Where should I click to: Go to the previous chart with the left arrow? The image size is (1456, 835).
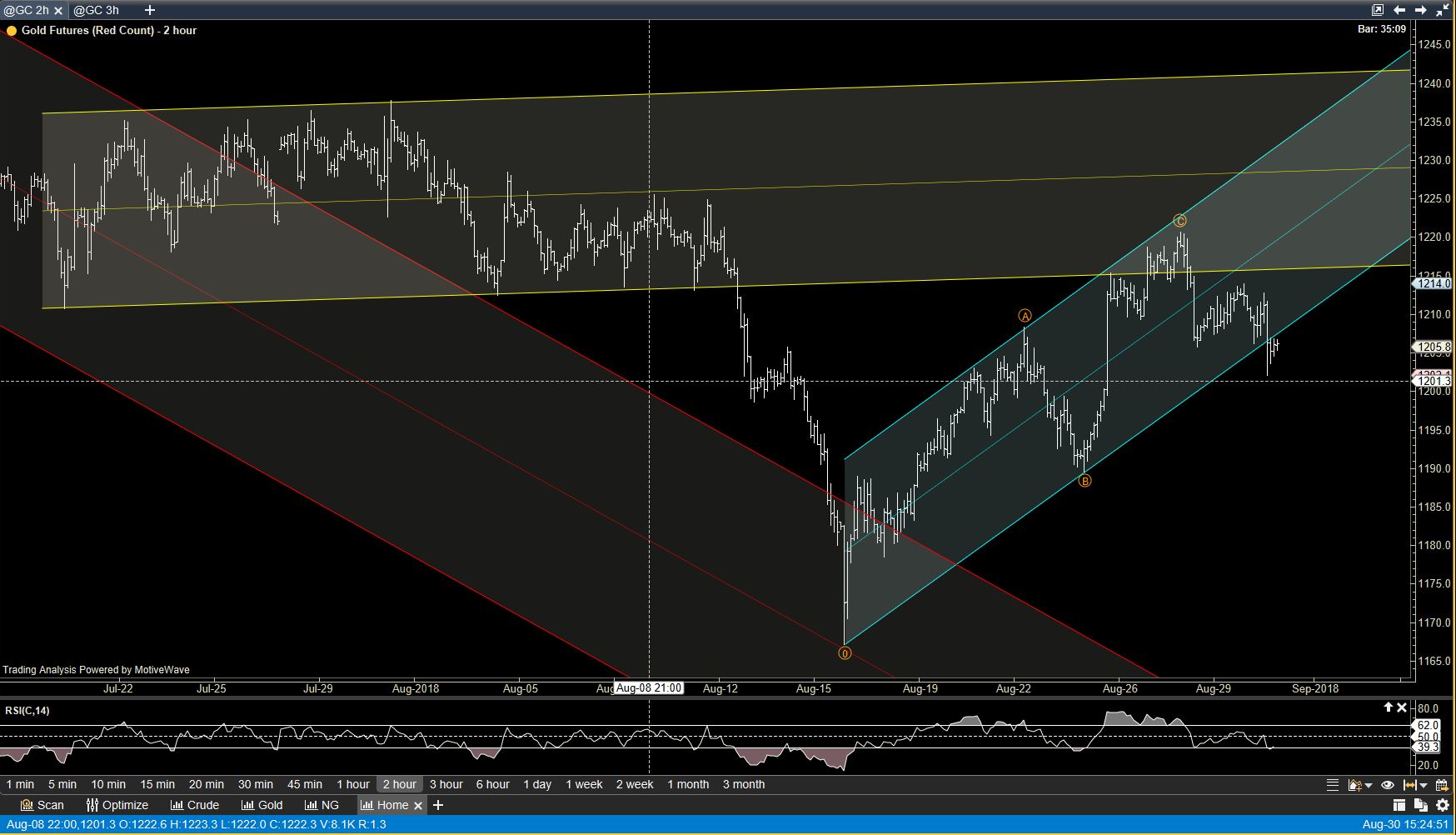pyautogui.click(x=1399, y=10)
